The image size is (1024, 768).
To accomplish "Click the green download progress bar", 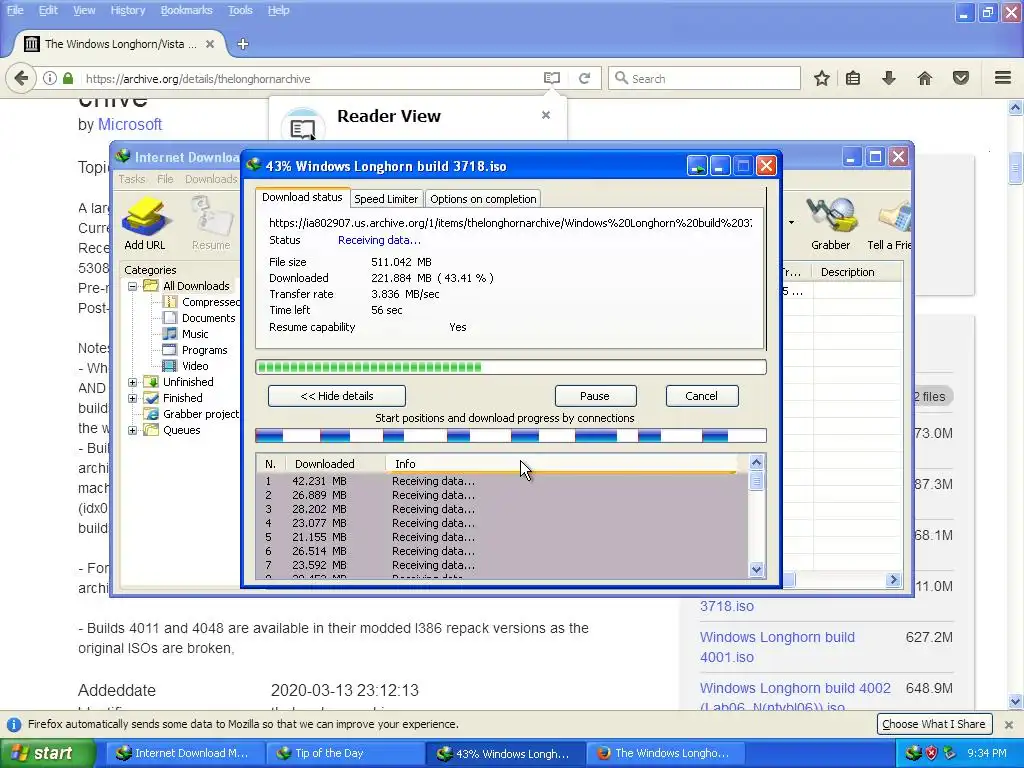I will point(511,367).
